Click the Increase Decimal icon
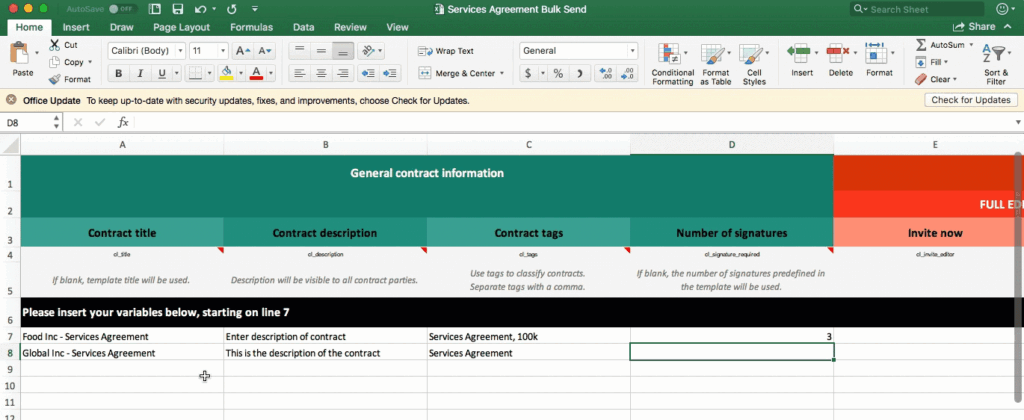This screenshot has height=420, width=1024. coord(605,73)
